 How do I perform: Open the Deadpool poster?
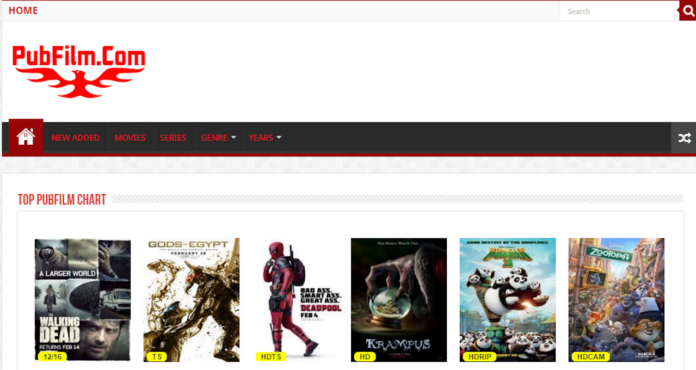click(x=300, y=299)
